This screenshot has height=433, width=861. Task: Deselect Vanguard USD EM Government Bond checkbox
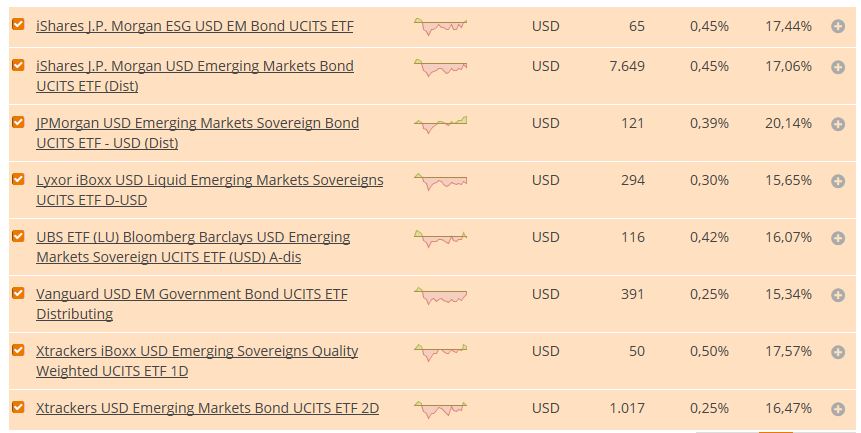pyautogui.click(x=18, y=294)
